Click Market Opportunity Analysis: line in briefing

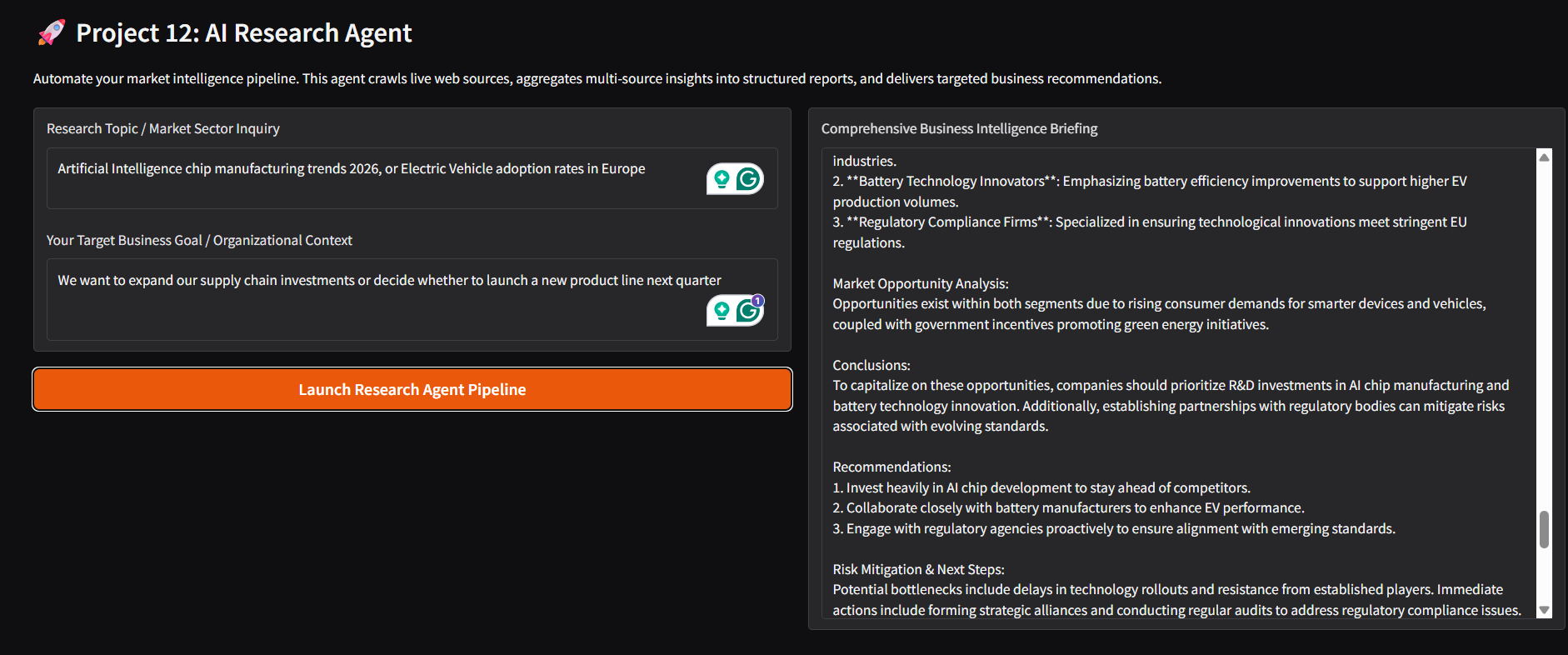(x=921, y=283)
